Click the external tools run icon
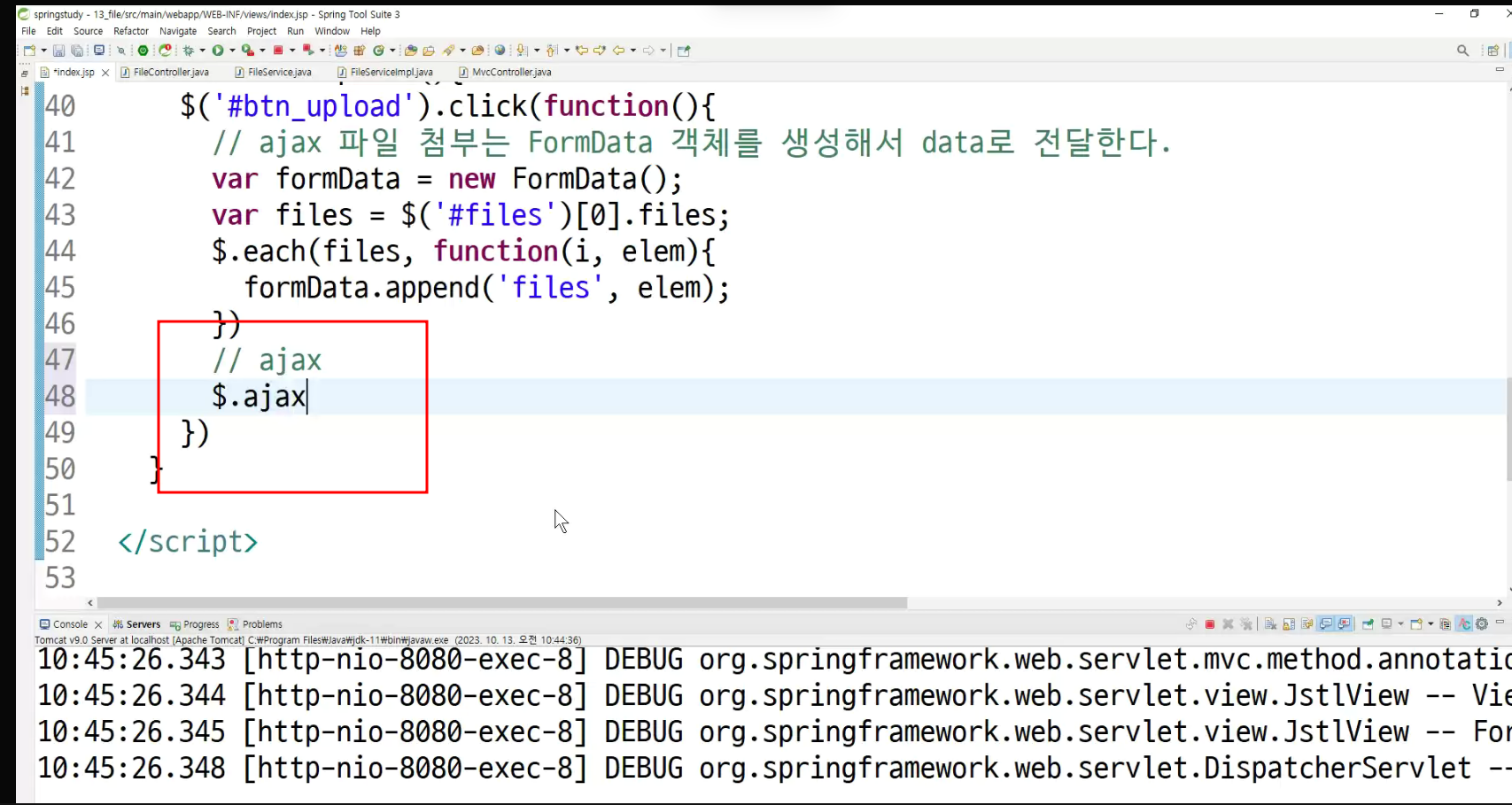 (248, 50)
